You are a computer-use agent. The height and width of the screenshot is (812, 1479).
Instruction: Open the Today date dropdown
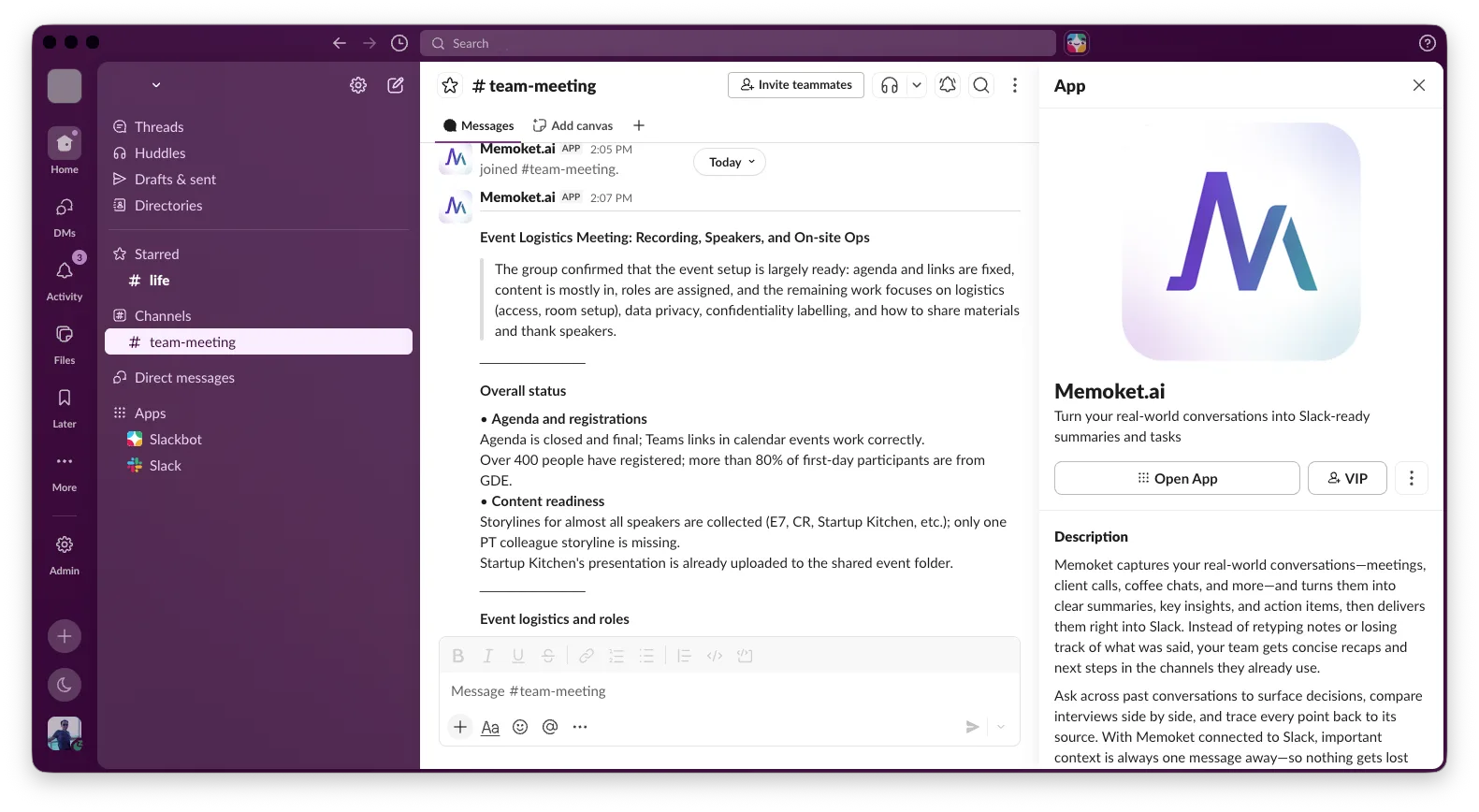pos(730,162)
